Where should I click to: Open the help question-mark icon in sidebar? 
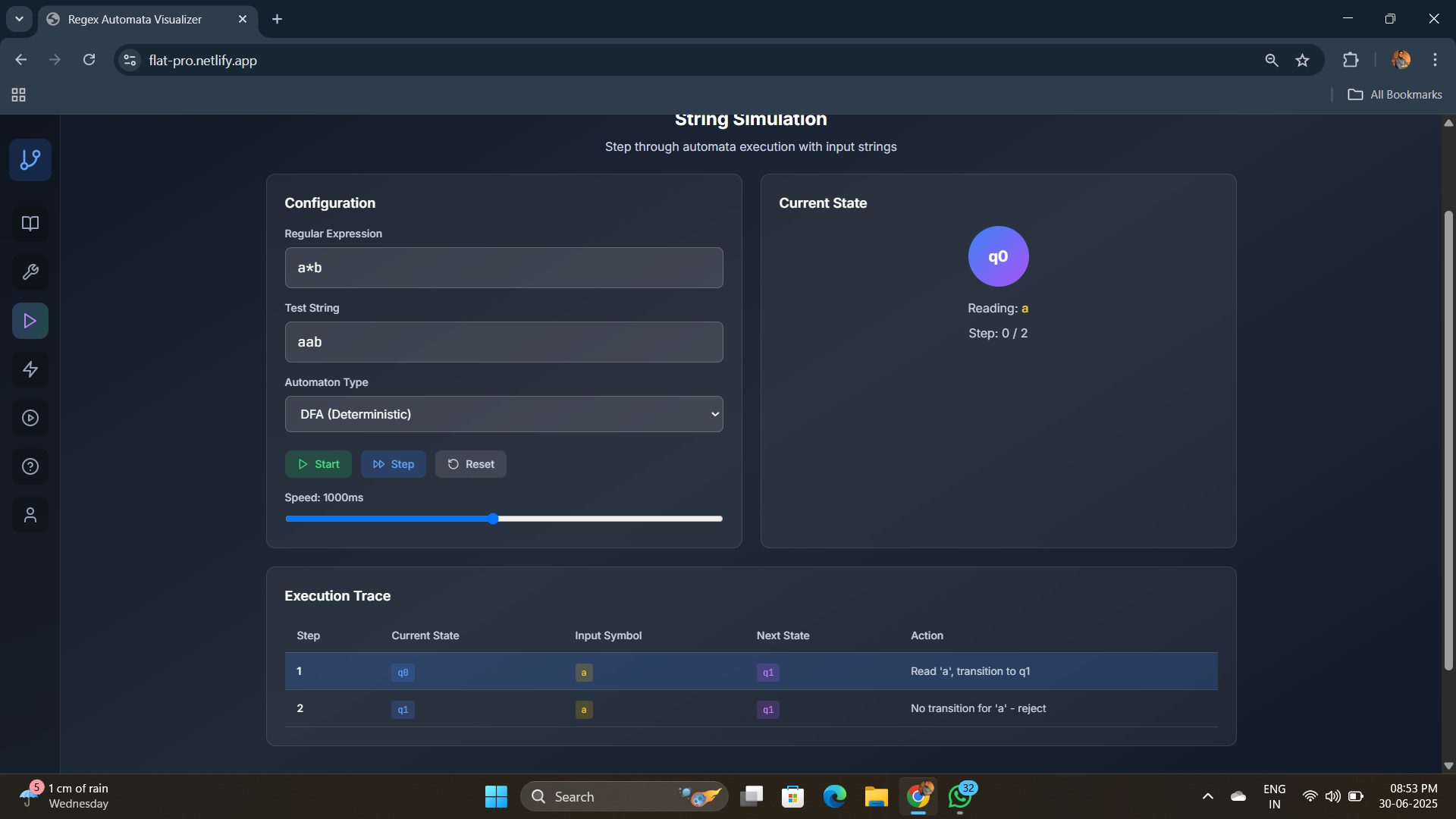coord(30,466)
